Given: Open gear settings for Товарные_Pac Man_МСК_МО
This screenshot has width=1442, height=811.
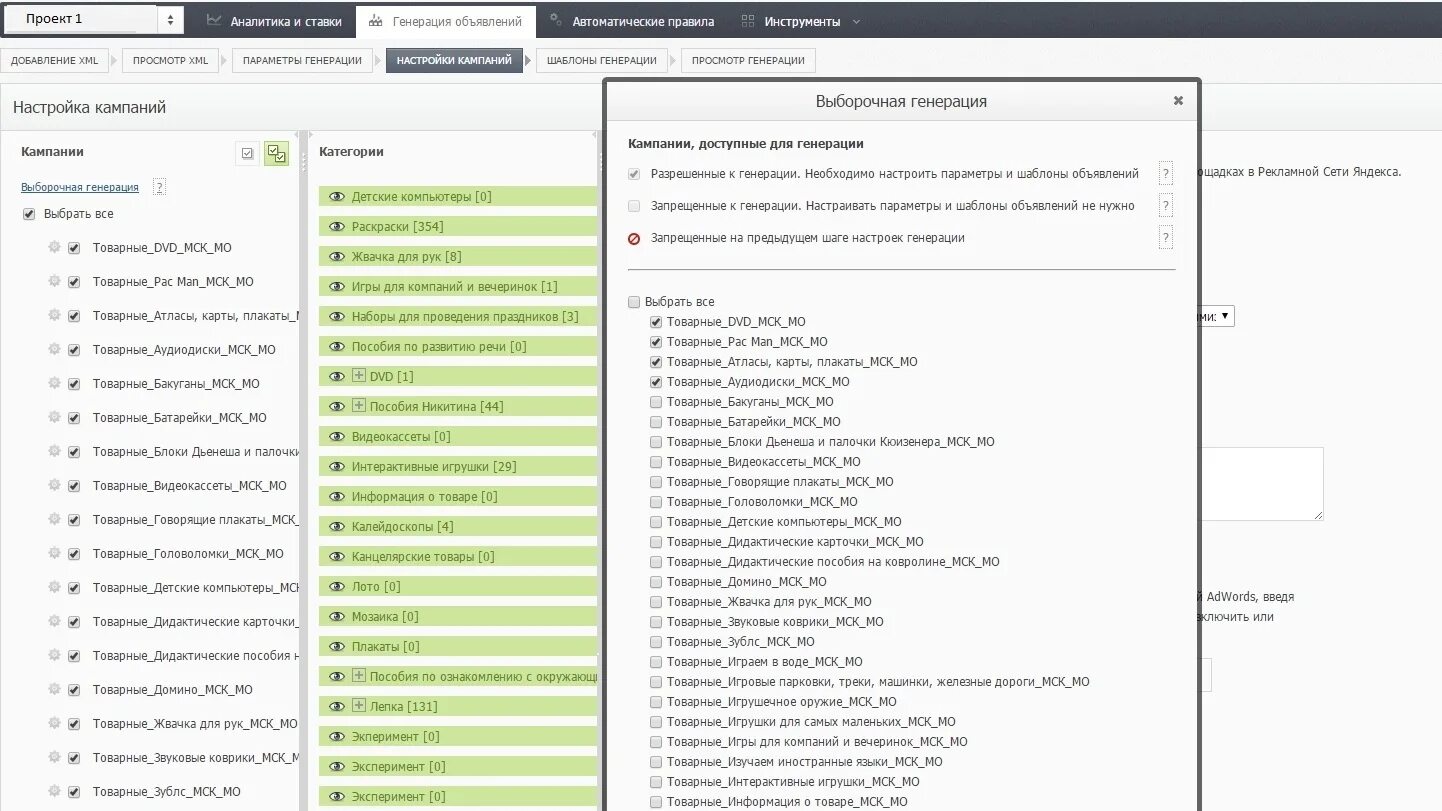Looking at the screenshot, I should pyautogui.click(x=54, y=281).
